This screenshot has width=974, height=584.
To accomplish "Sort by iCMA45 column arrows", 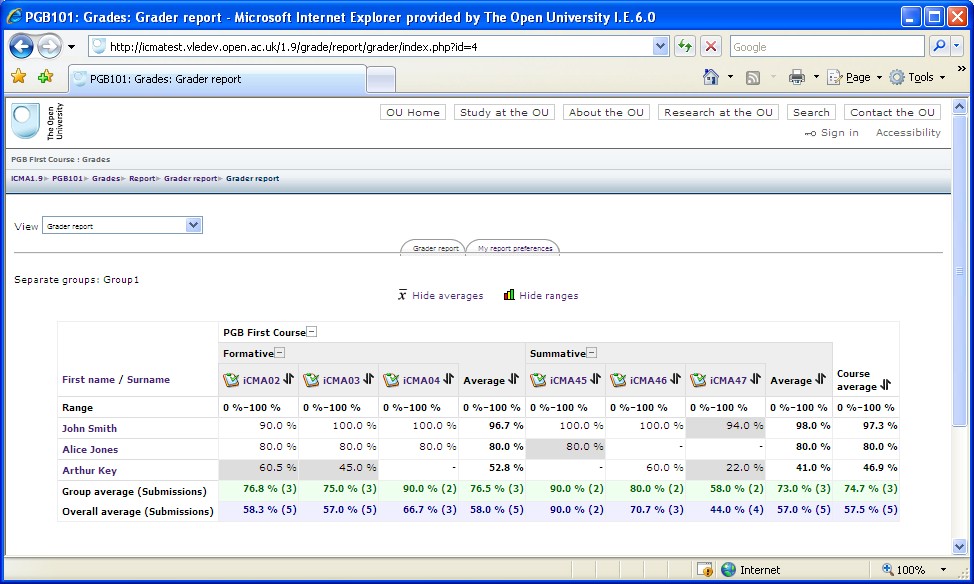I will pos(595,379).
